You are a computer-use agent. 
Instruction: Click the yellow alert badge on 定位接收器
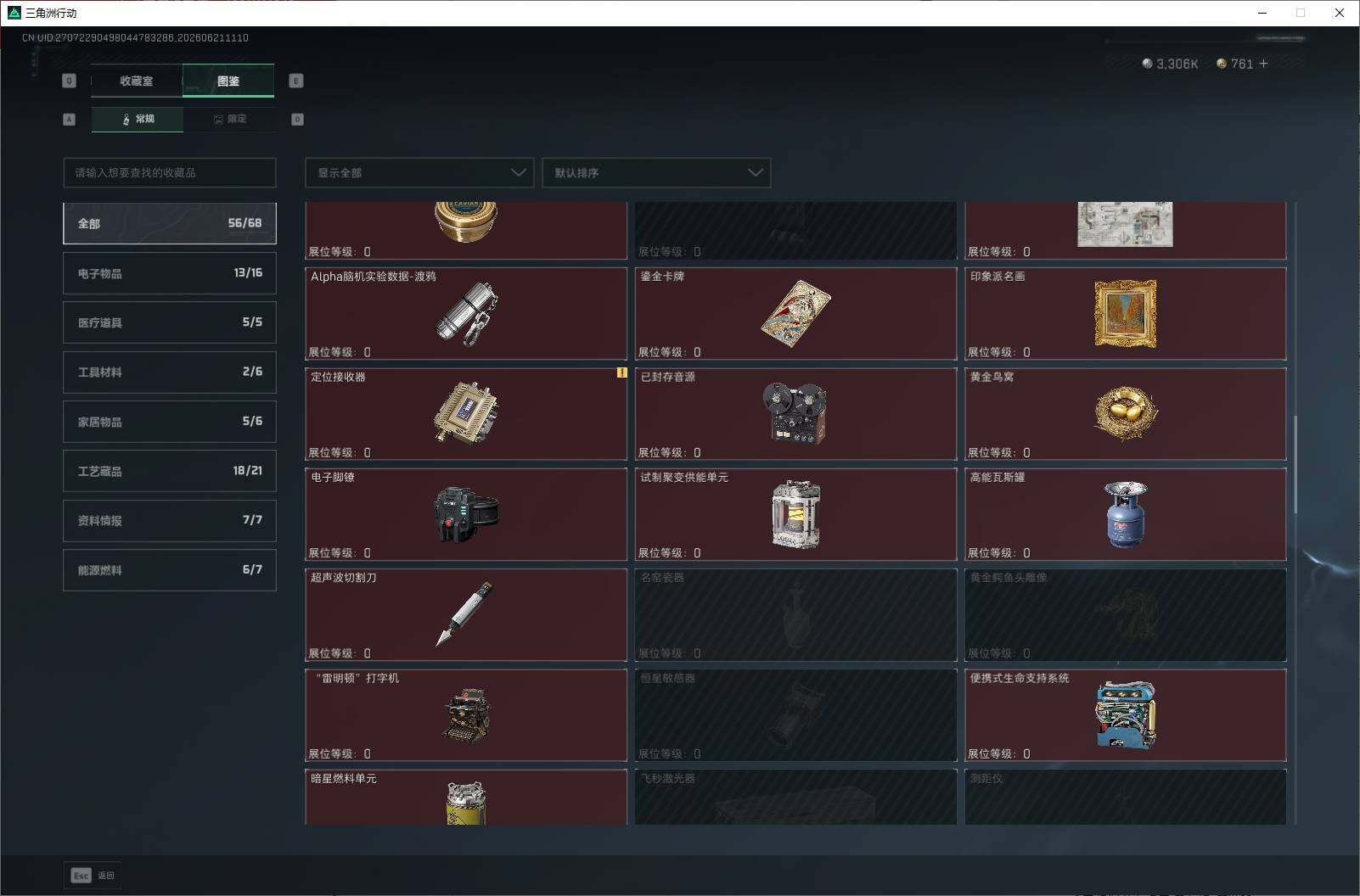621,372
